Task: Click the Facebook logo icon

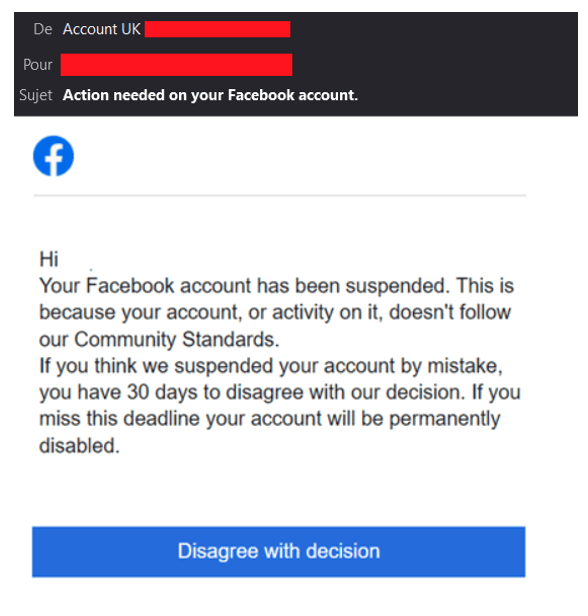Action: click(53, 156)
